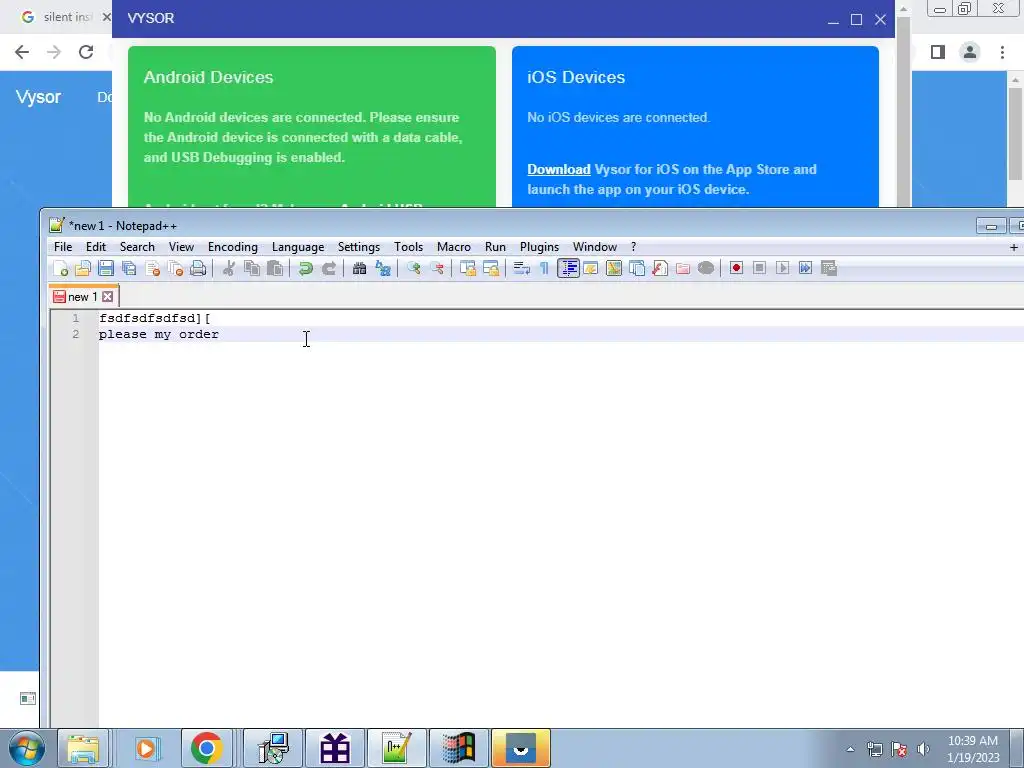Click the Synchronize vertical scrolling icon
The height and width of the screenshot is (768, 1024).
pyautogui.click(x=468, y=268)
